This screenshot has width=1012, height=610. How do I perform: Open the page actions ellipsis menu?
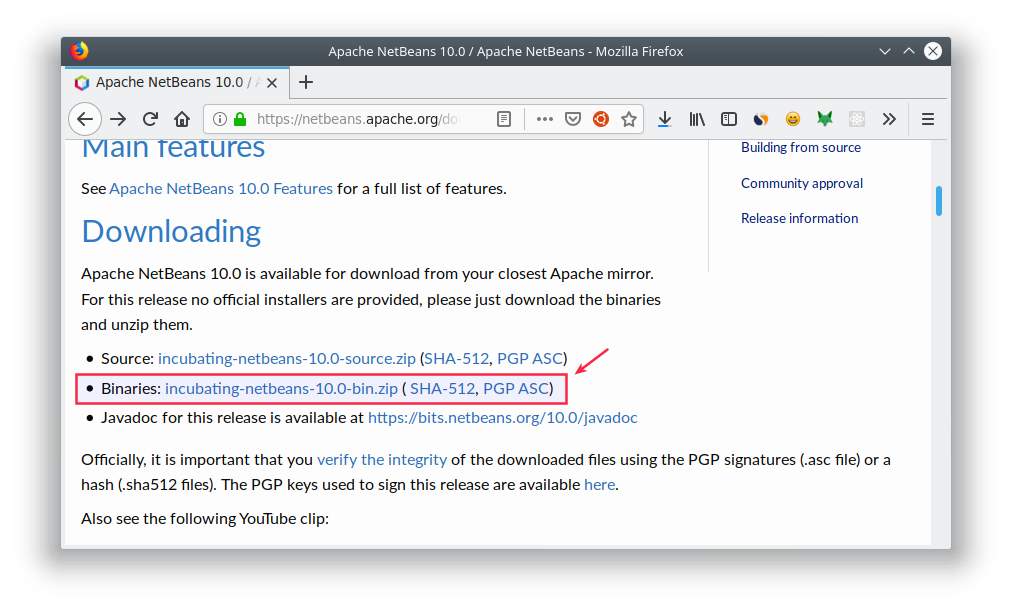(x=544, y=118)
